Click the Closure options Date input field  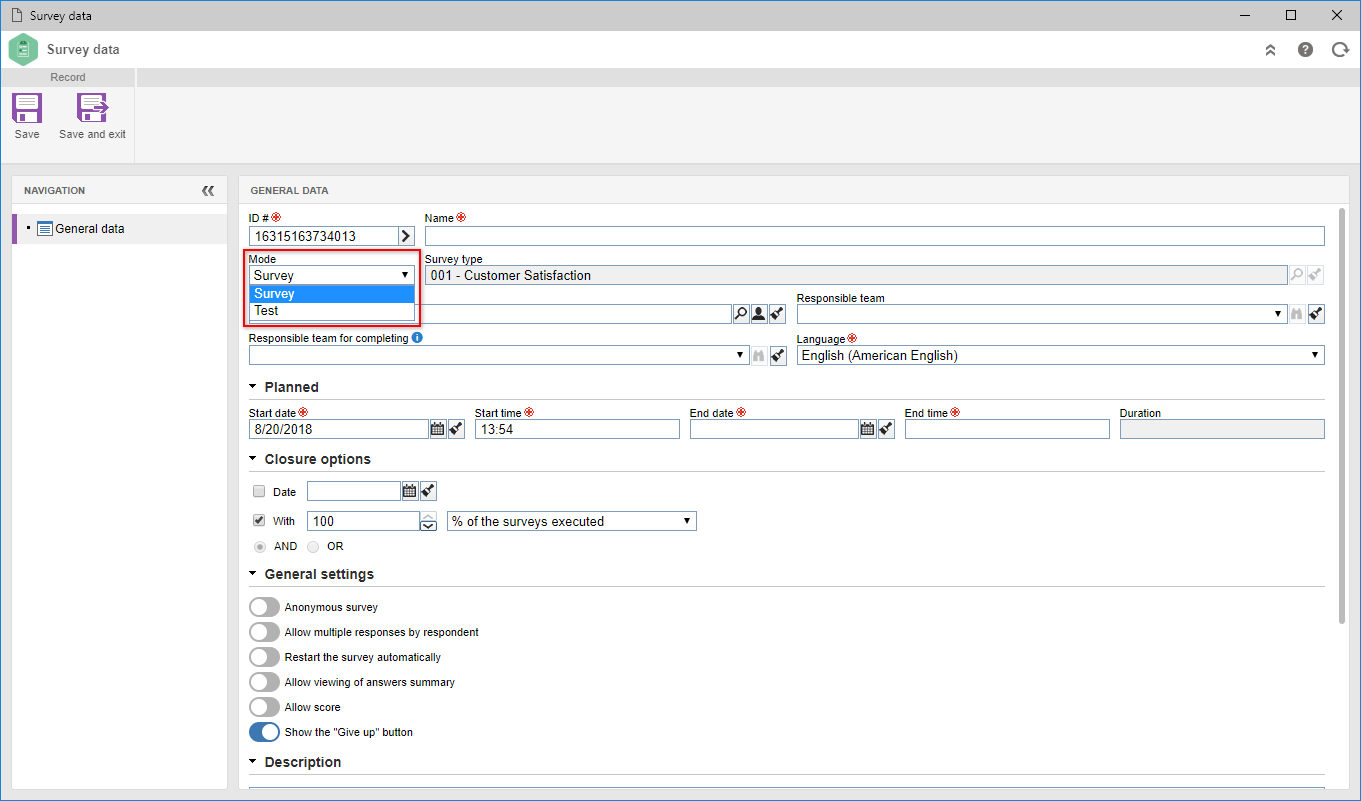354,491
